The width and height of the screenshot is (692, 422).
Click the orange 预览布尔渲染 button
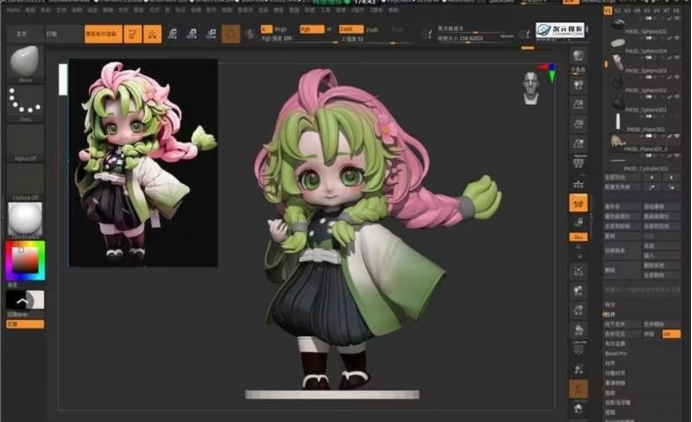pyautogui.click(x=103, y=34)
